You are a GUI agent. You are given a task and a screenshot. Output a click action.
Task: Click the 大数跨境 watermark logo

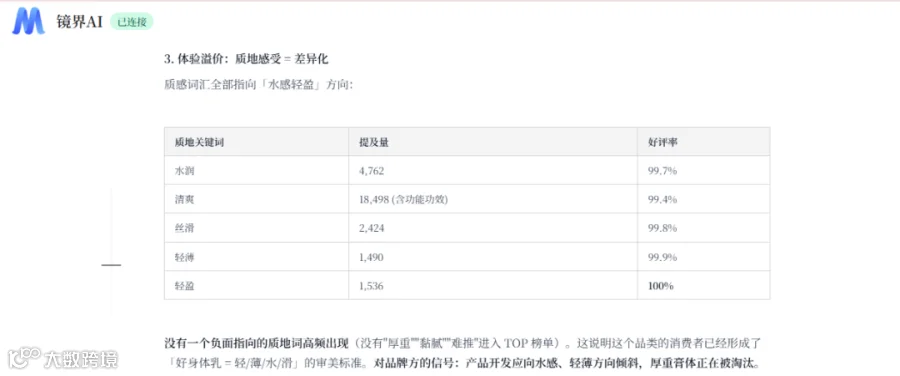[x=63, y=358]
